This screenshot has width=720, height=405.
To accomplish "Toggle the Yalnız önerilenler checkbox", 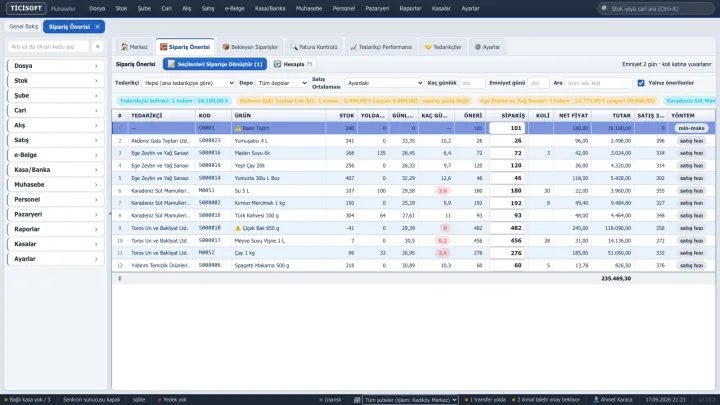I will [641, 83].
